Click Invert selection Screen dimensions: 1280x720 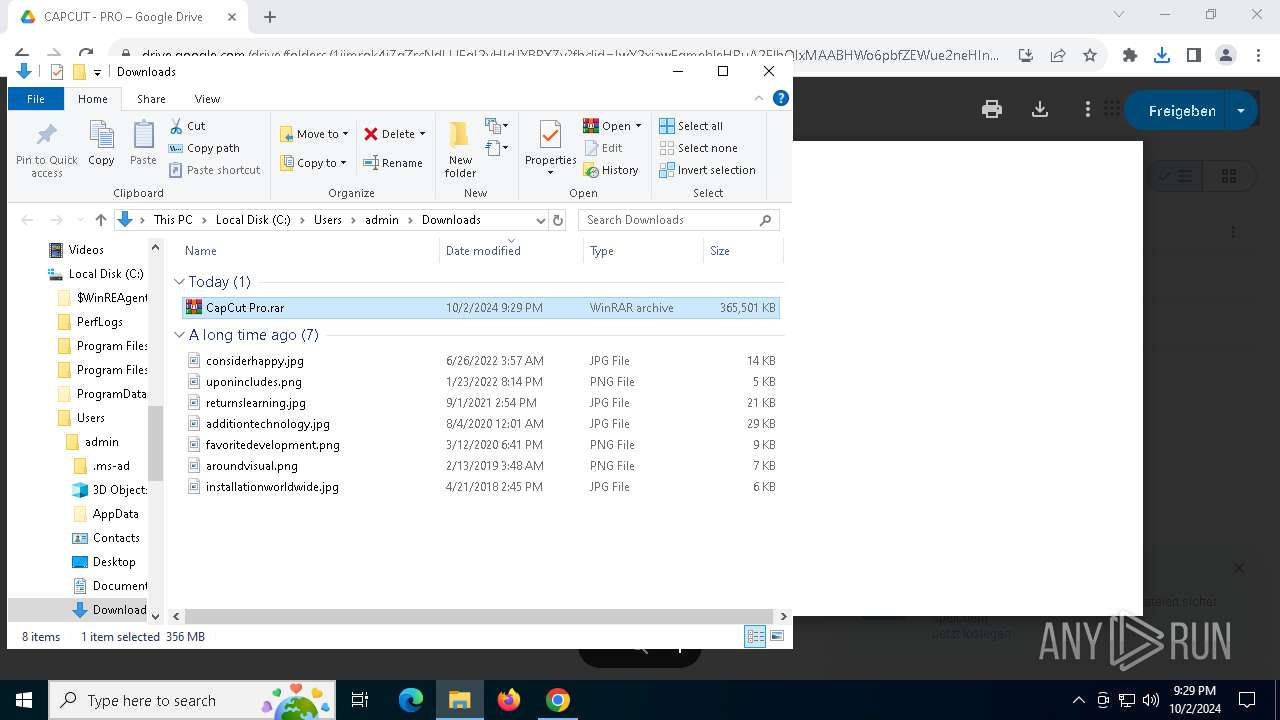click(707, 170)
